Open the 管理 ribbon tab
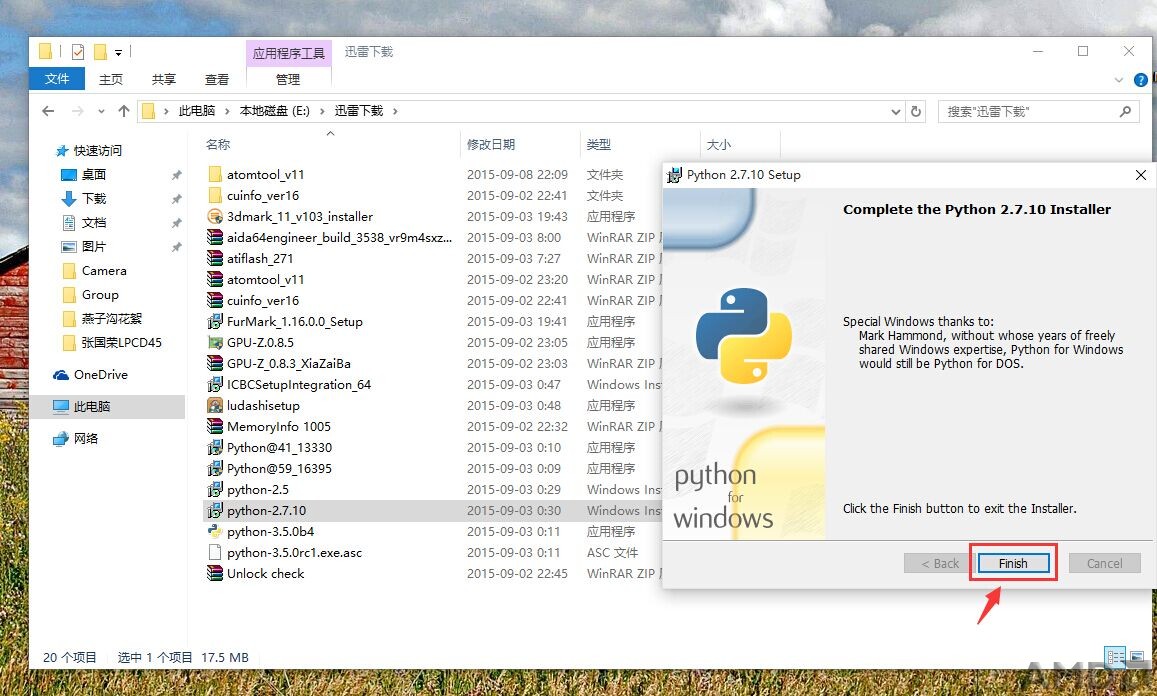The height and width of the screenshot is (696, 1157). (288, 79)
